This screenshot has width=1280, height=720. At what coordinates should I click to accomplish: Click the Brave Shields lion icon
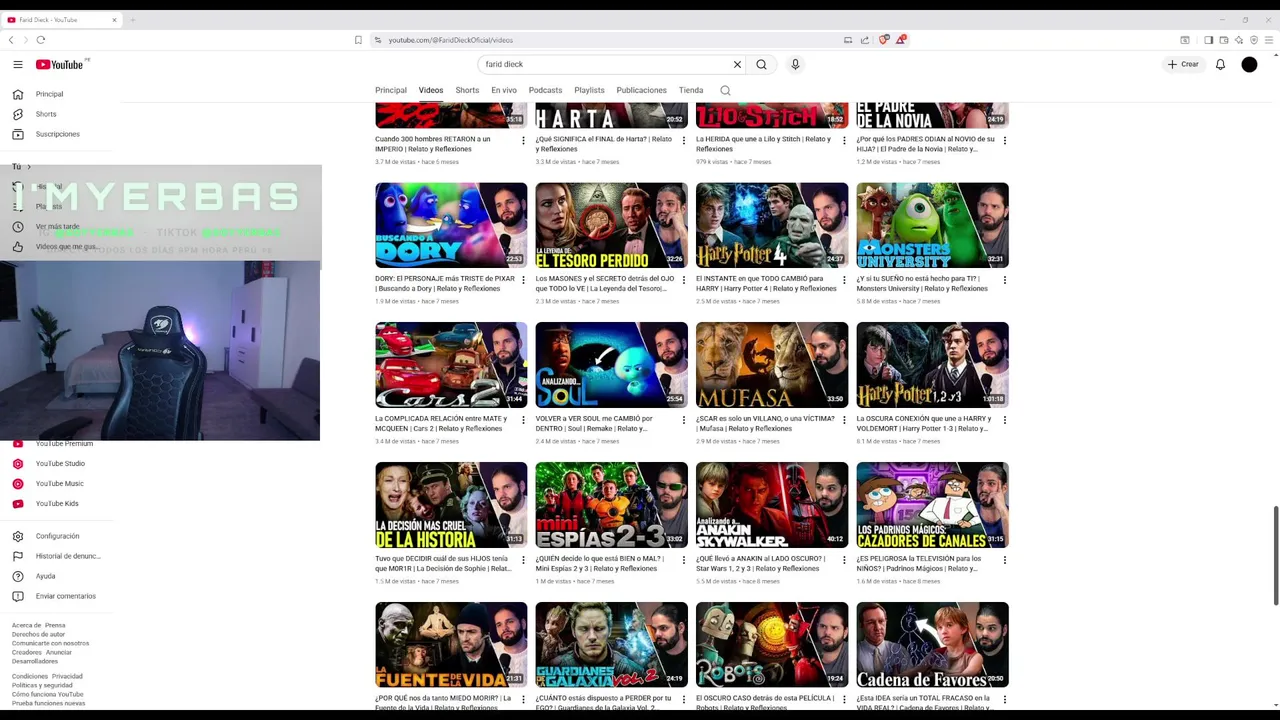coord(883,40)
